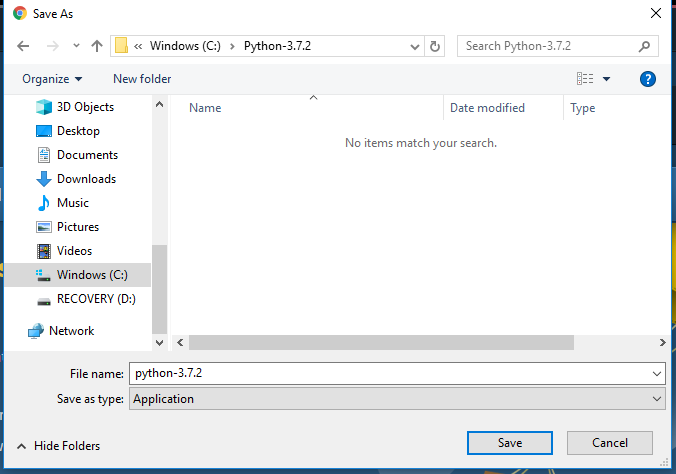Viewport: 676px width, 474px height.
Task: Open Documents folder in sidebar
Action: point(87,155)
